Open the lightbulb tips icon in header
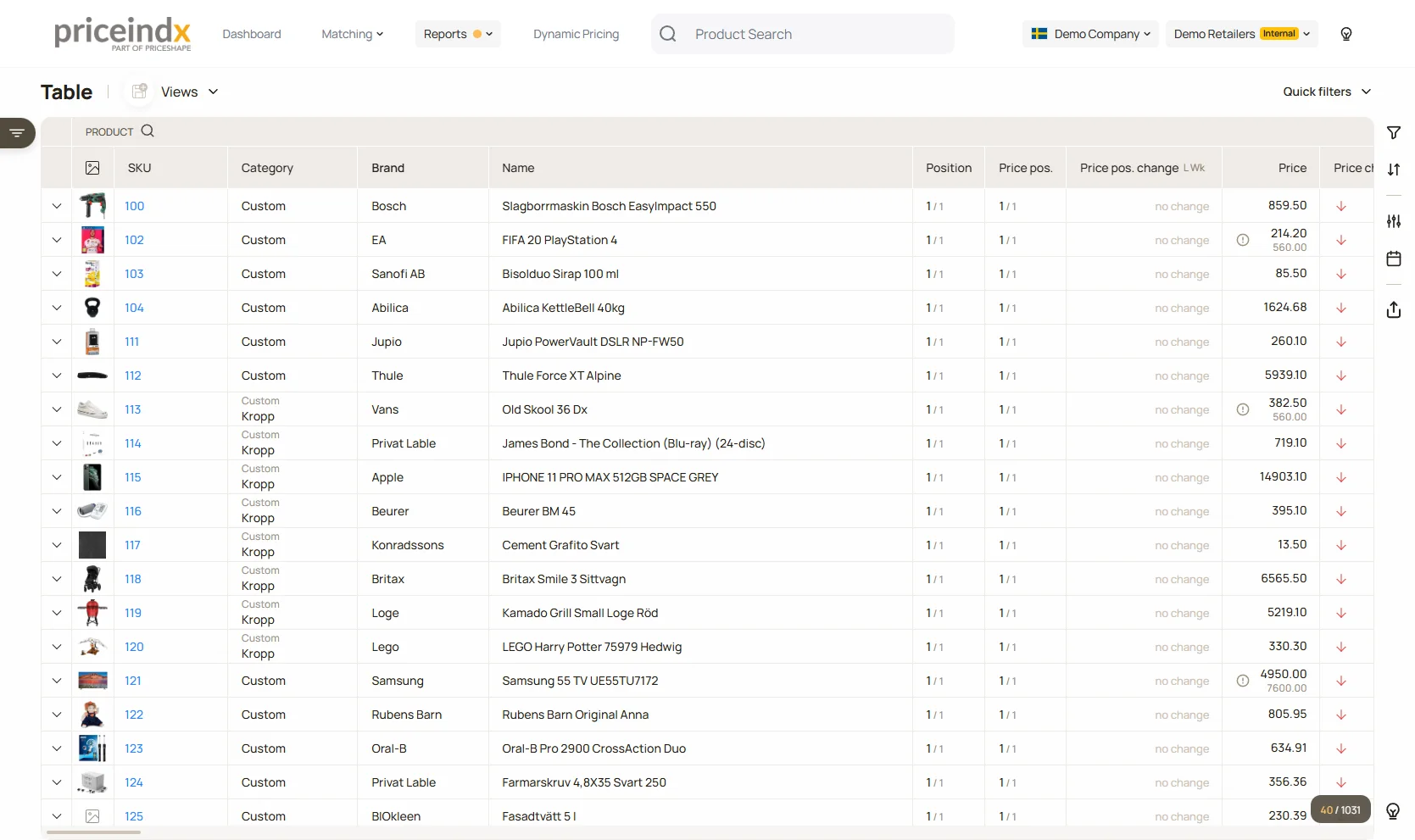Image resolution: width=1415 pixels, height=840 pixels. click(1346, 34)
